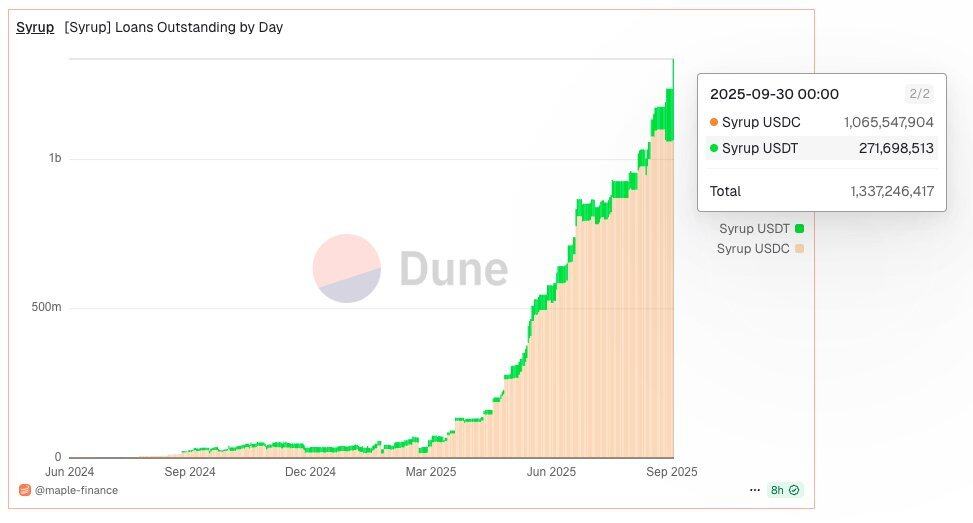The height and width of the screenshot is (523, 973).
Task: Click the chart title Loans Outstanding by Day
Action: [x=173, y=27]
